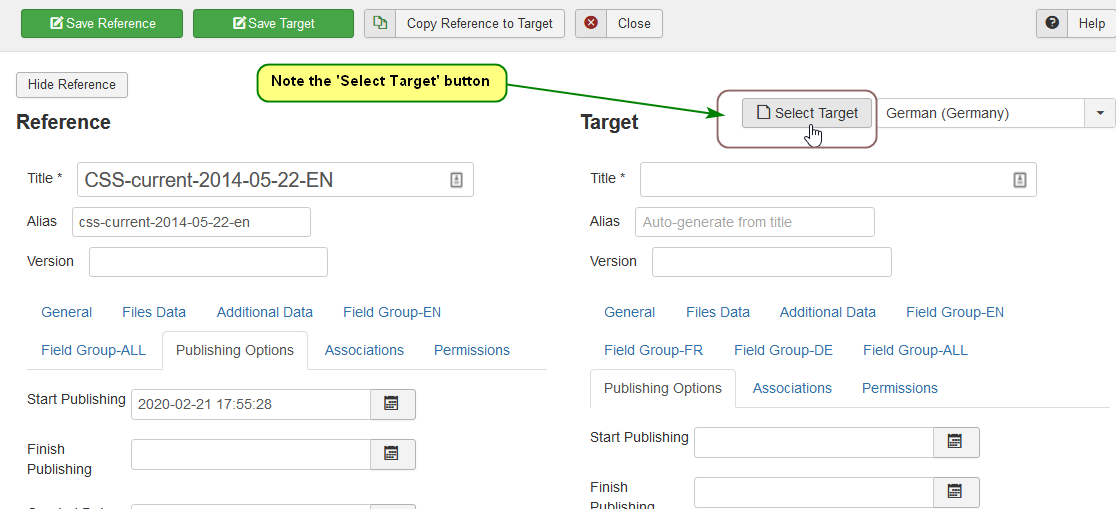Open Target Field Group-FR tab

tap(653, 350)
